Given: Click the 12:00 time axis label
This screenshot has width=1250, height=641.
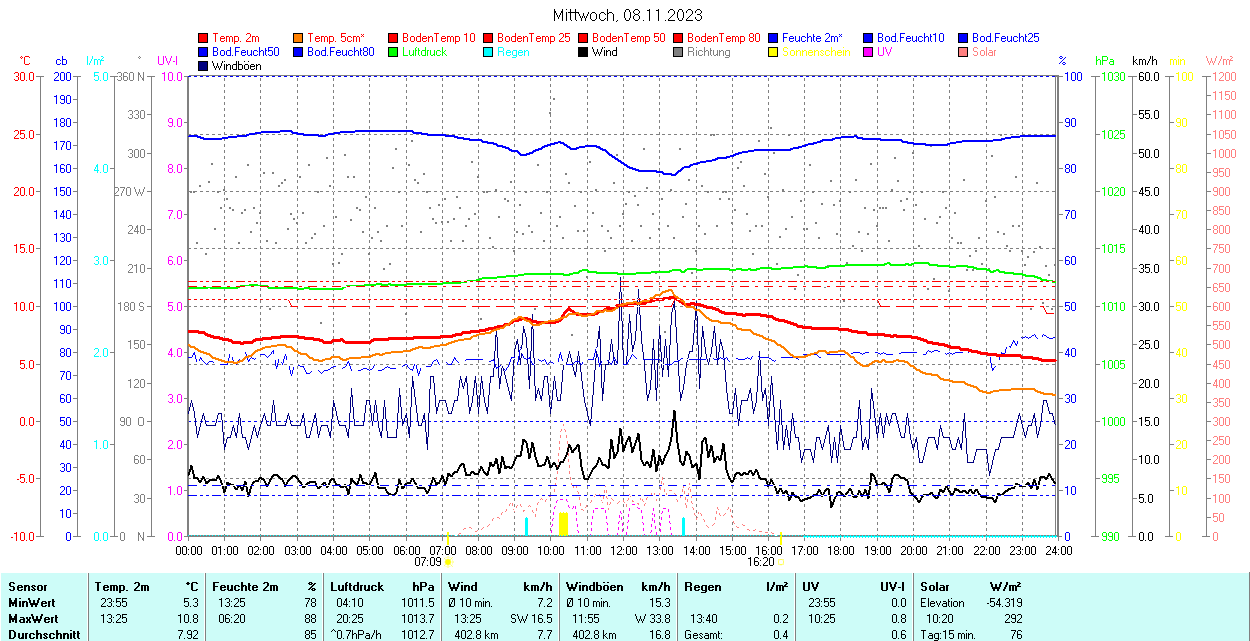Looking at the screenshot, I should (624, 550).
